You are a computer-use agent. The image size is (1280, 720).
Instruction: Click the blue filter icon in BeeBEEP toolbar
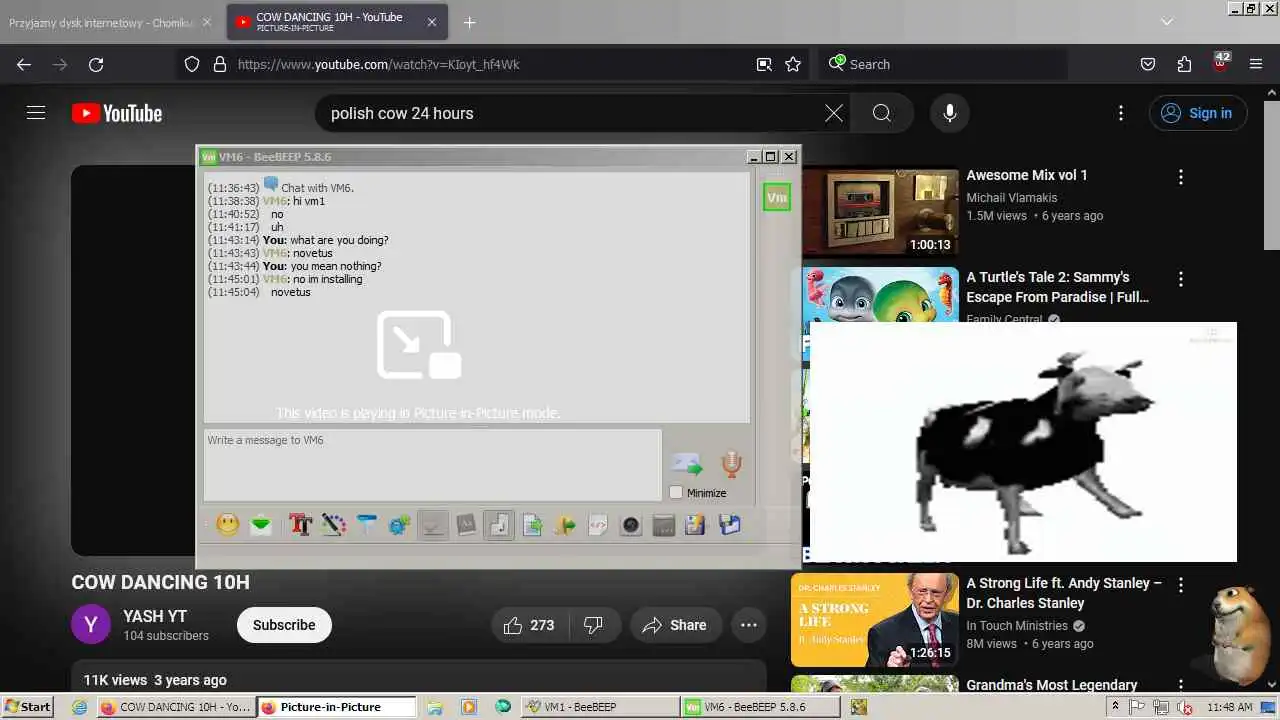[367, 525]
